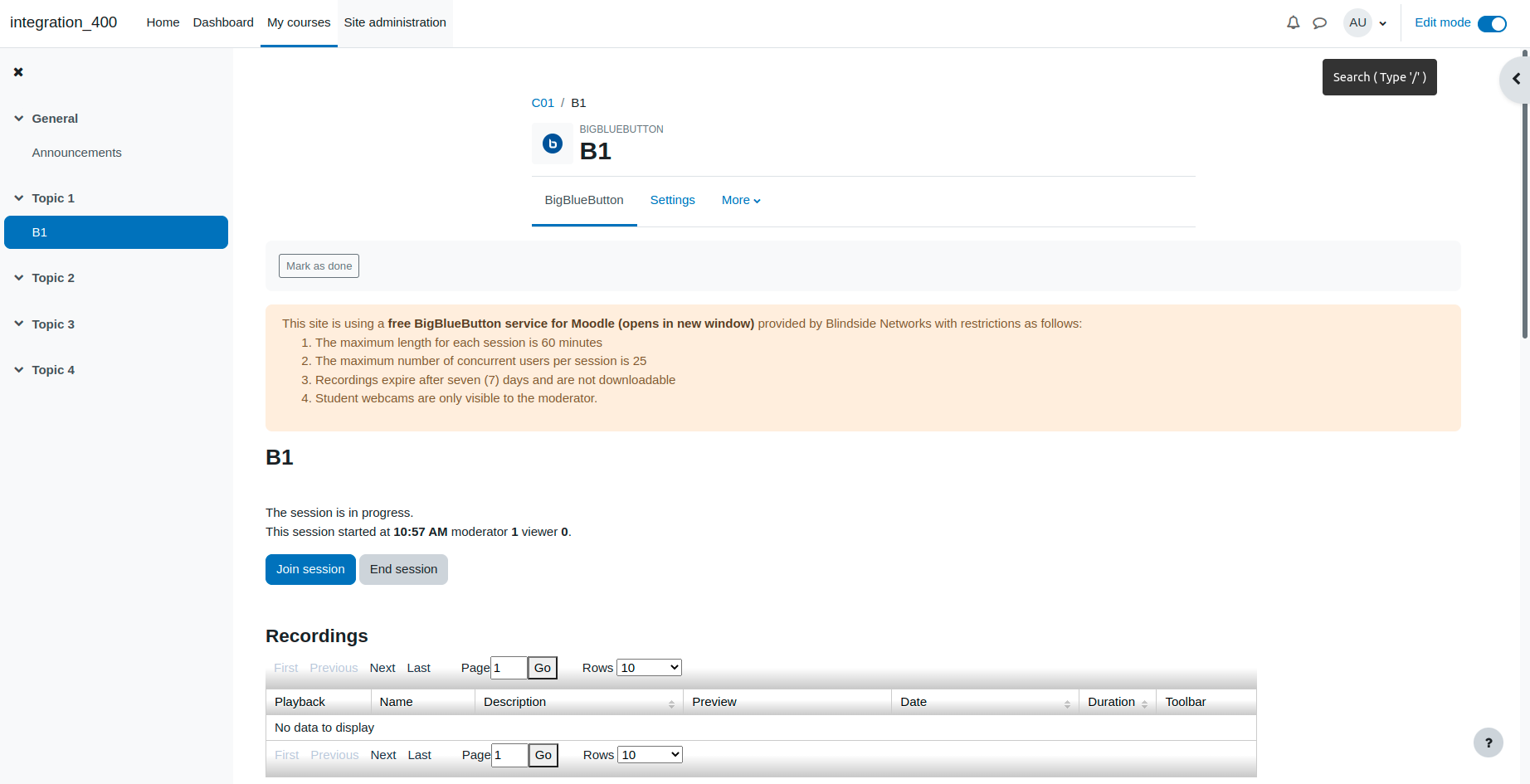Open the C01 breadcrumb link
This screenshot has width=1530, height=784.
[x=543, y=103]
